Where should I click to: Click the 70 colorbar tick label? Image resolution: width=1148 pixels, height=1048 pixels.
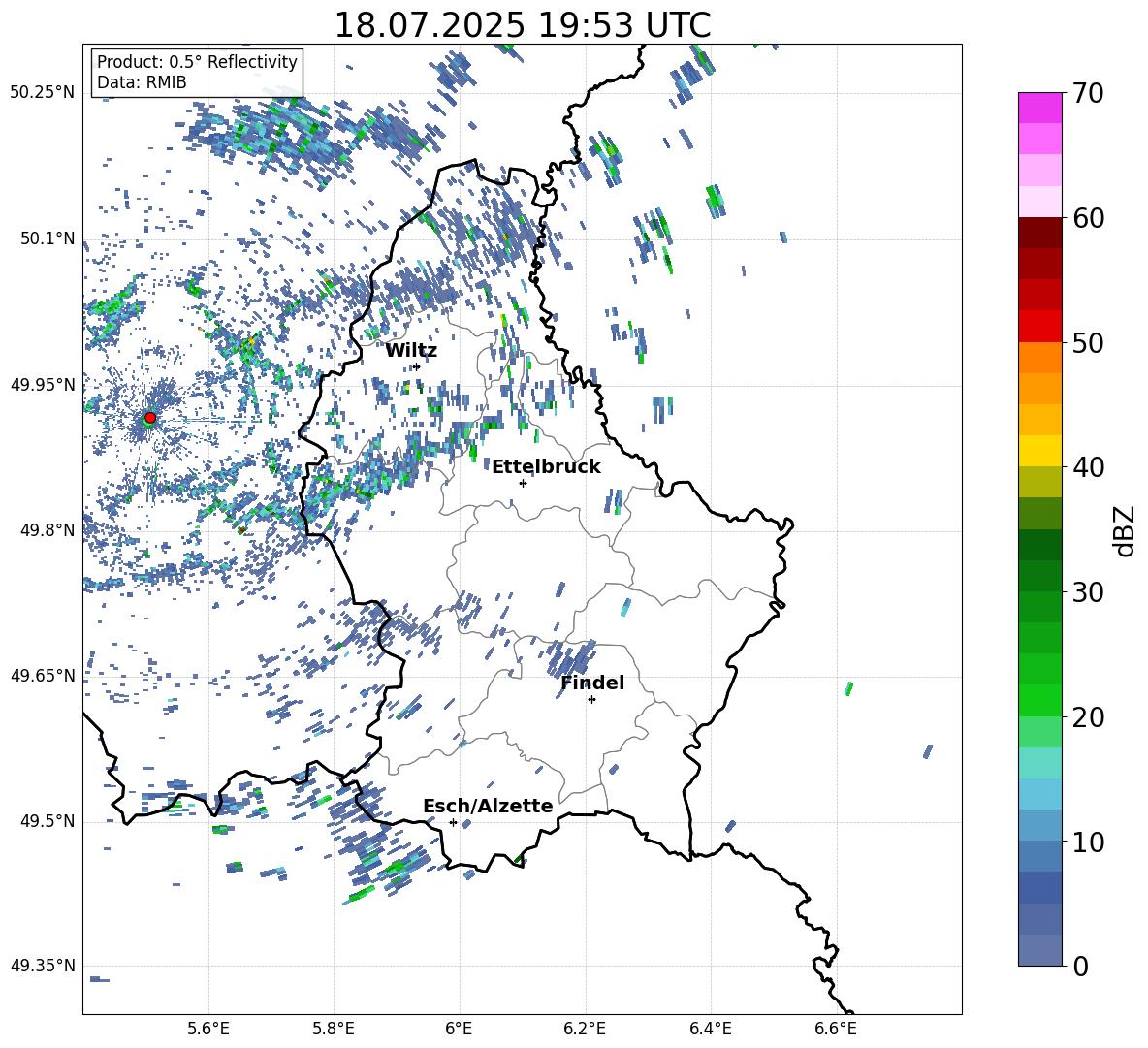click(x=1088, y=93)
